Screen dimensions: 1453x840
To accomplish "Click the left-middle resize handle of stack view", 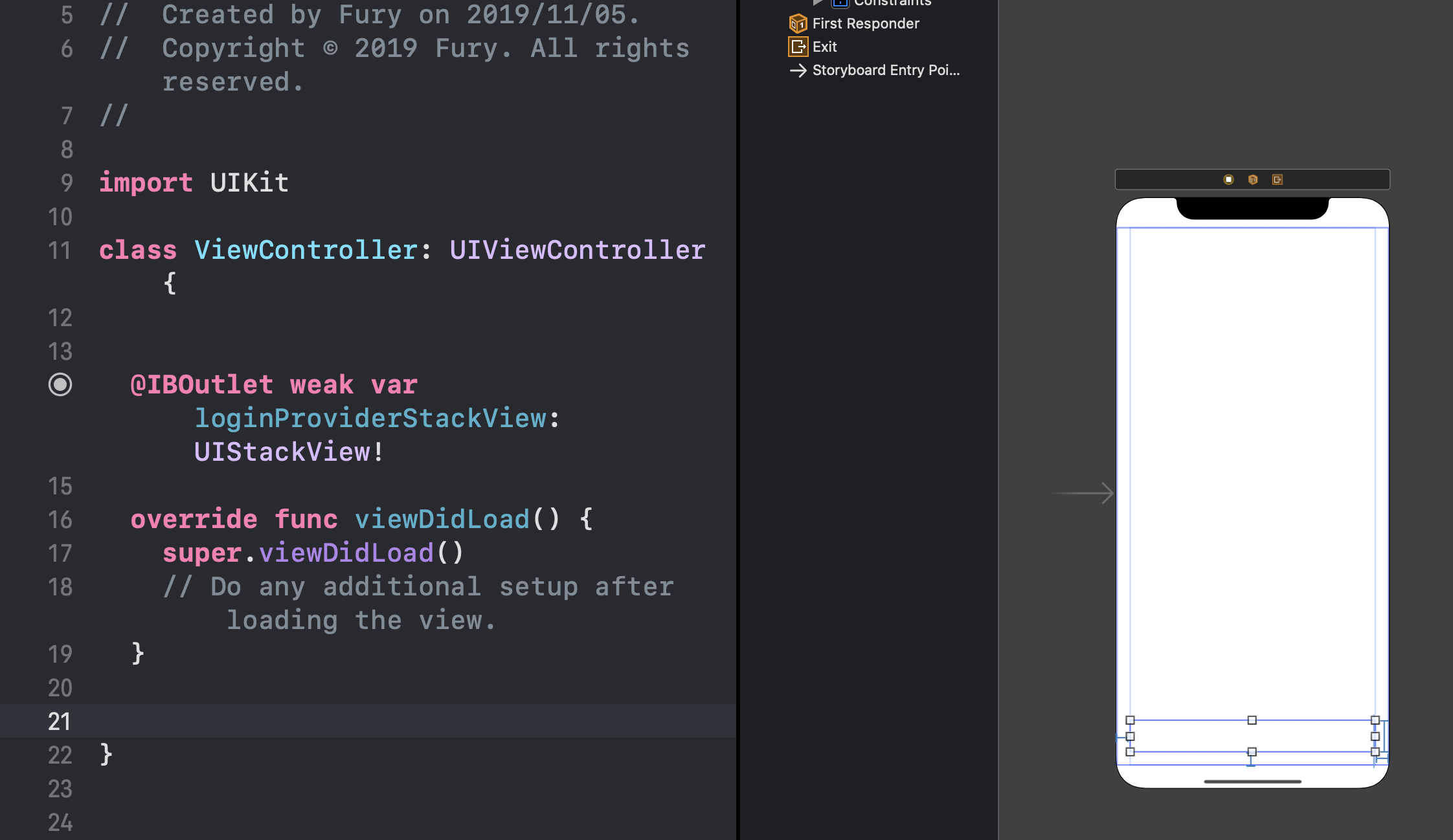I will pos(1130,736).
